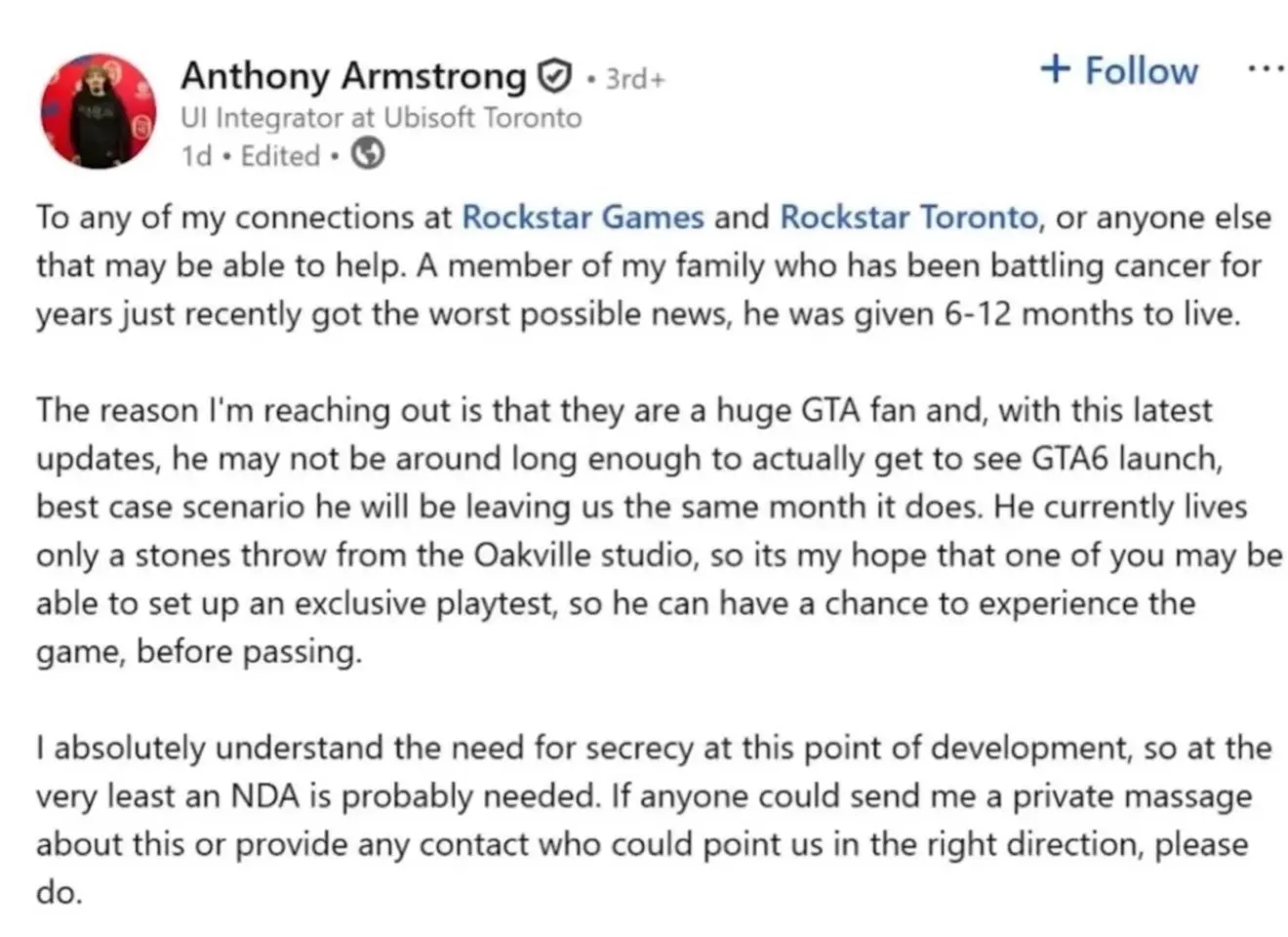The image size is (1288, 937).
Task: Follow Anthony Armstrong
Action: pyautogui.click(x=1118, y=69)
